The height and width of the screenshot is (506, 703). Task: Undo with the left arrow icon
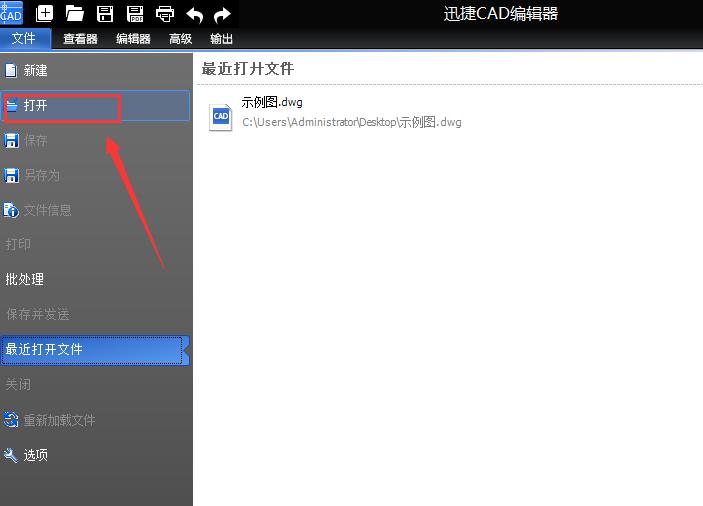195,15
